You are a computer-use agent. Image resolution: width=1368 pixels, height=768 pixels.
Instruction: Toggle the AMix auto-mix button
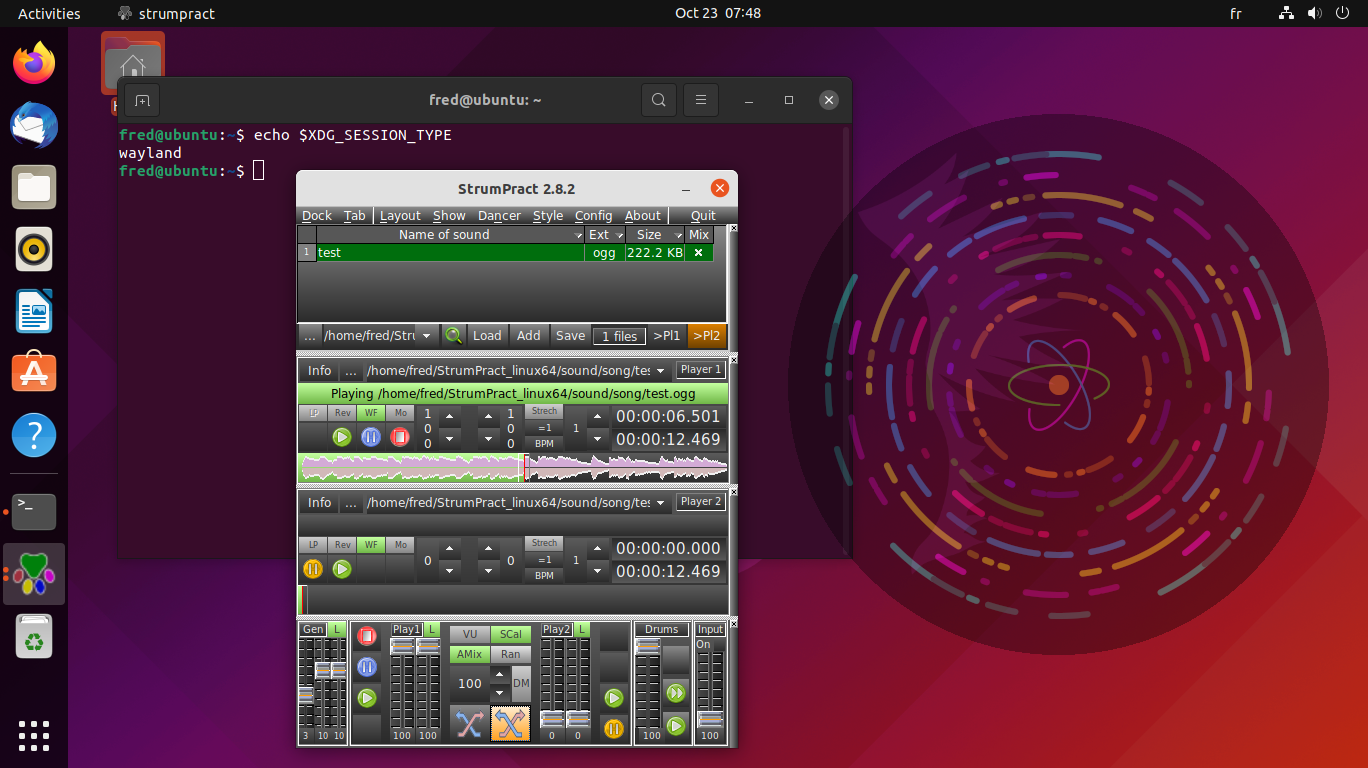[x=470, y=655]
